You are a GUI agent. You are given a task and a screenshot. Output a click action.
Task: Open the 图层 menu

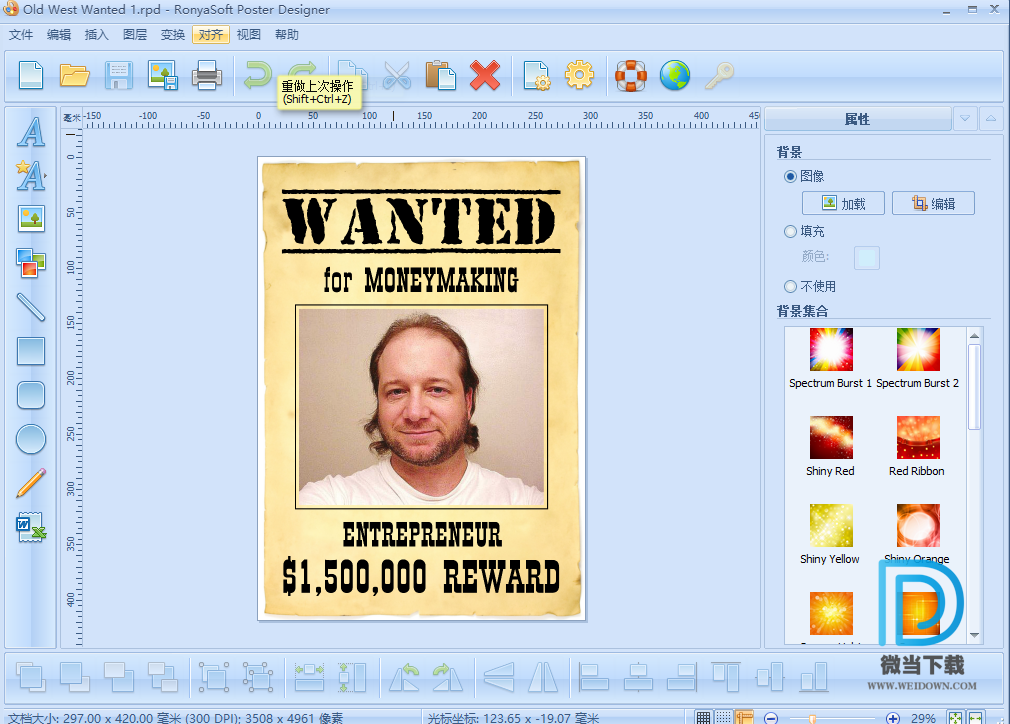click(x=135, y=35)
